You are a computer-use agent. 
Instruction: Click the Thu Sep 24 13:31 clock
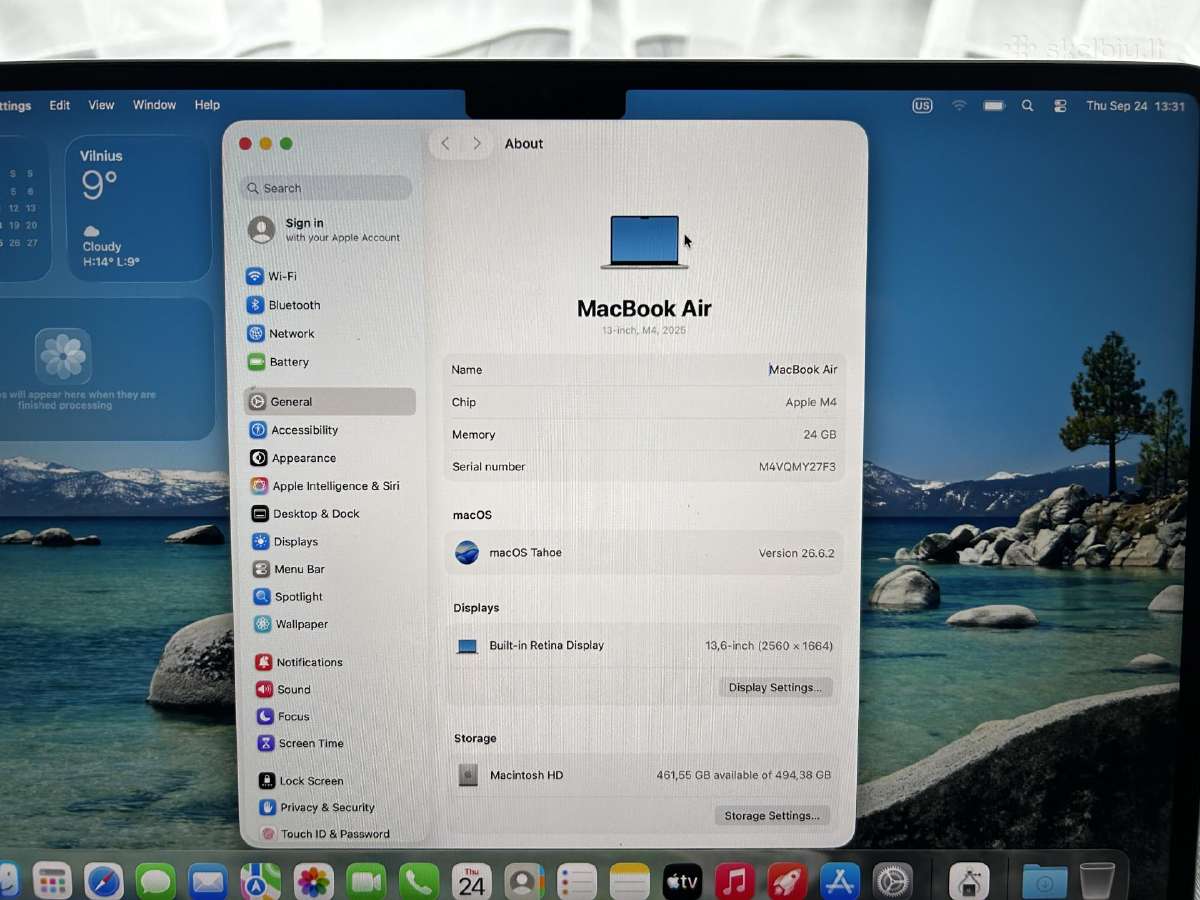click(x=1135, y=106)
